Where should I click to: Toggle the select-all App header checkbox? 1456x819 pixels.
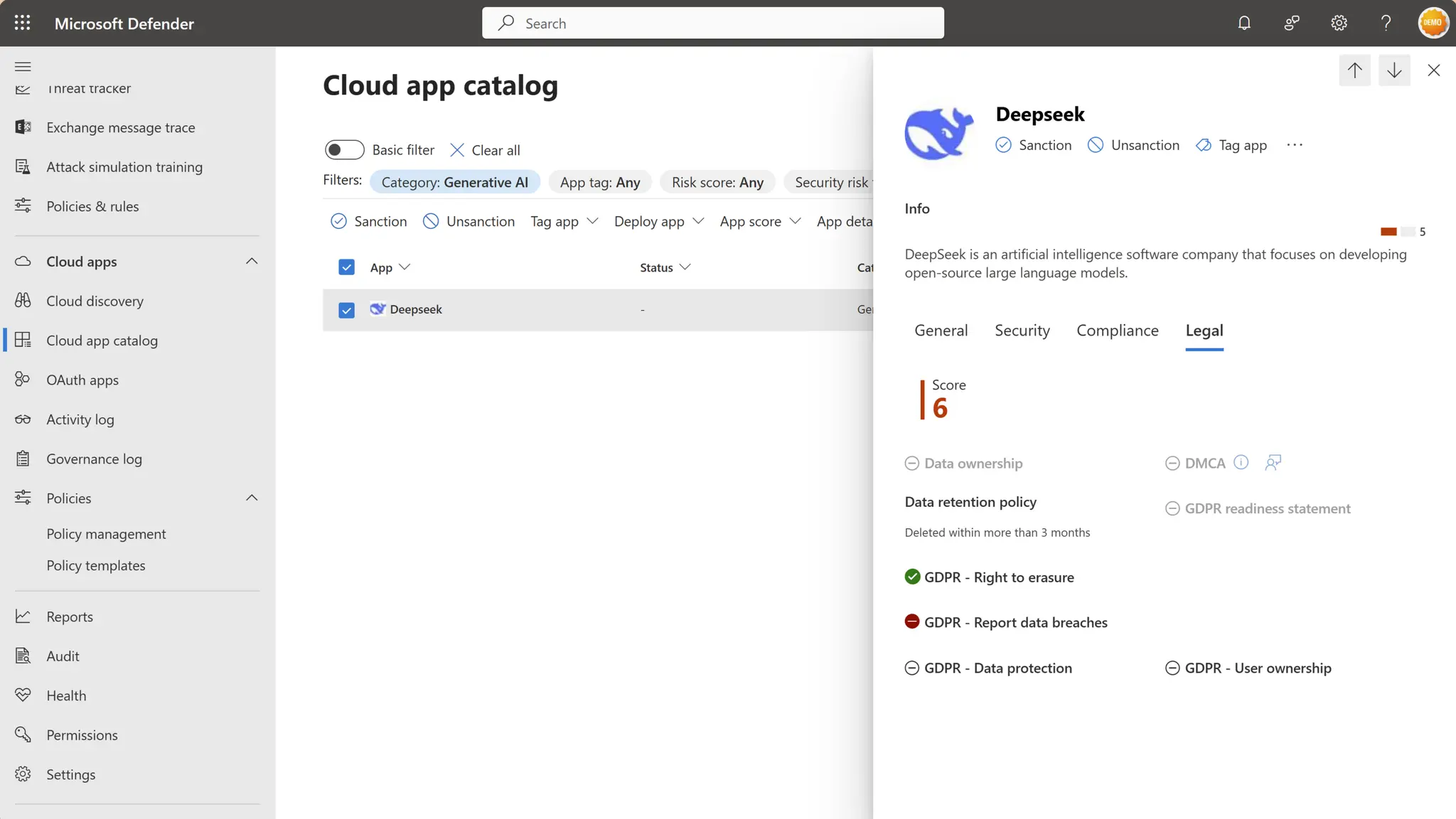(346, 267)
